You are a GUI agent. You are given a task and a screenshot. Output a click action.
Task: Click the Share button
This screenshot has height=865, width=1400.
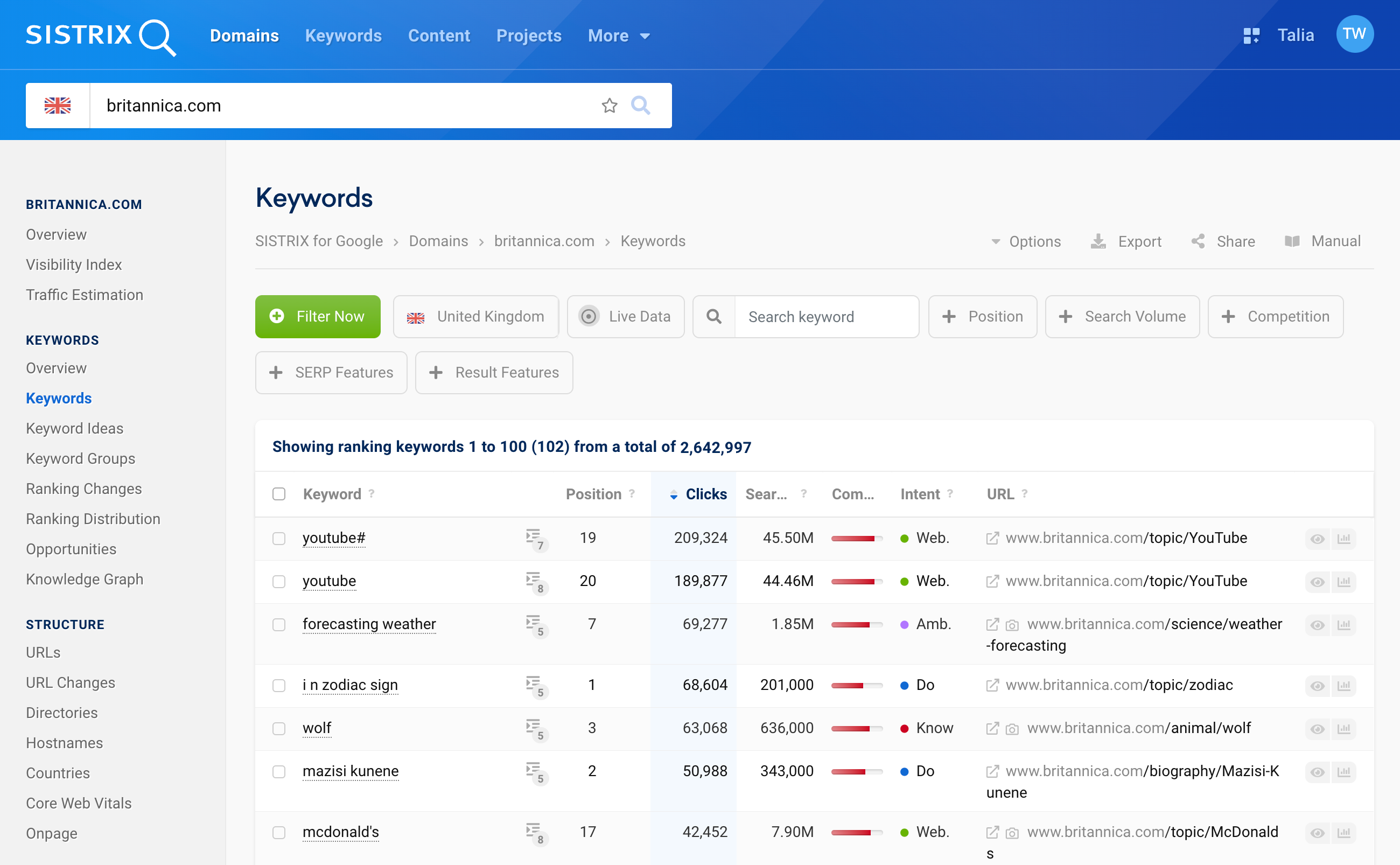coord(1223,241)
